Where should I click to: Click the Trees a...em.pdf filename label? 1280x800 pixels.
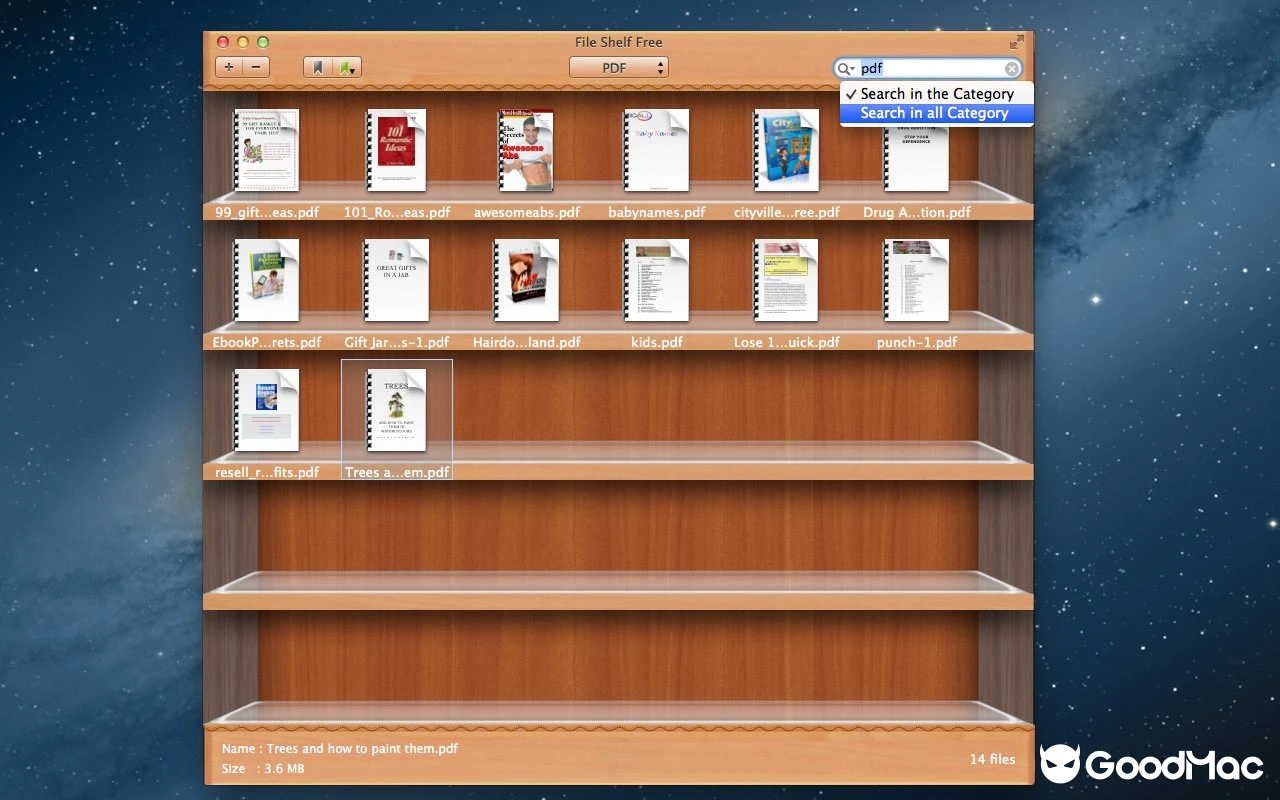point(397,472)
